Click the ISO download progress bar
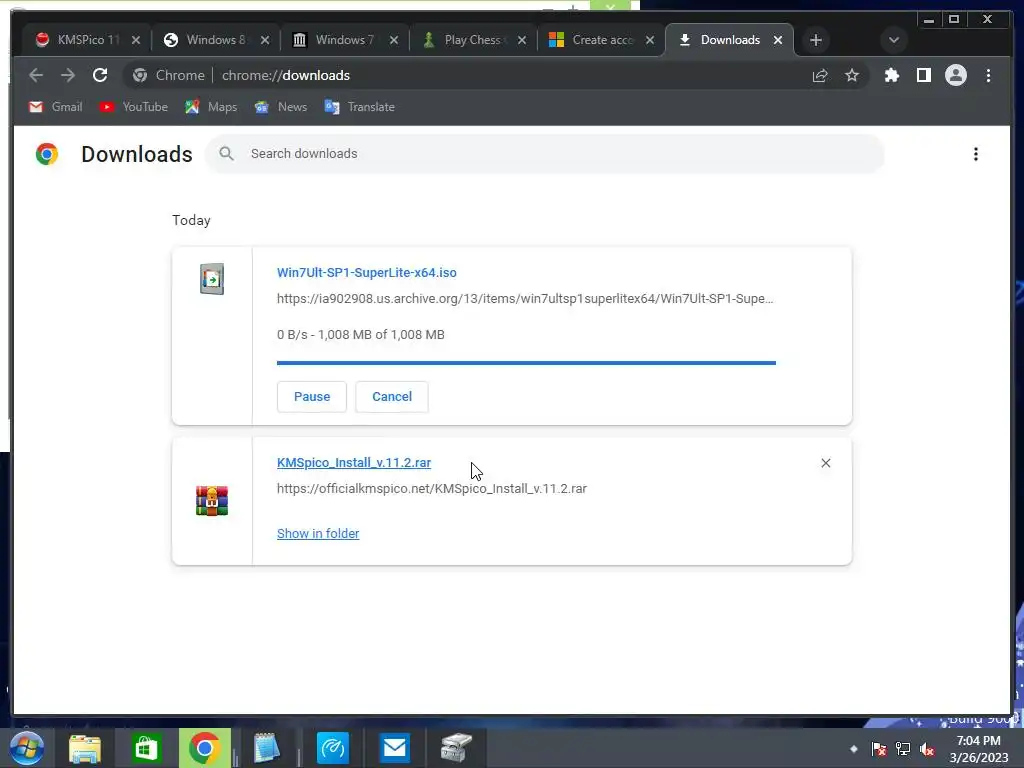 pyautogui.click(x=526, y=362)
